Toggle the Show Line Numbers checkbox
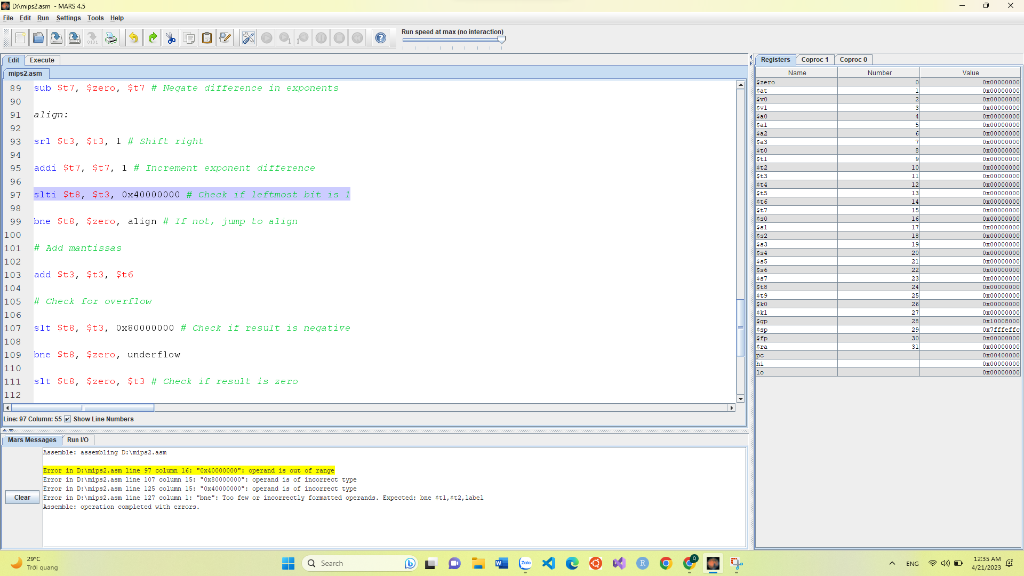 coord(67,419)
